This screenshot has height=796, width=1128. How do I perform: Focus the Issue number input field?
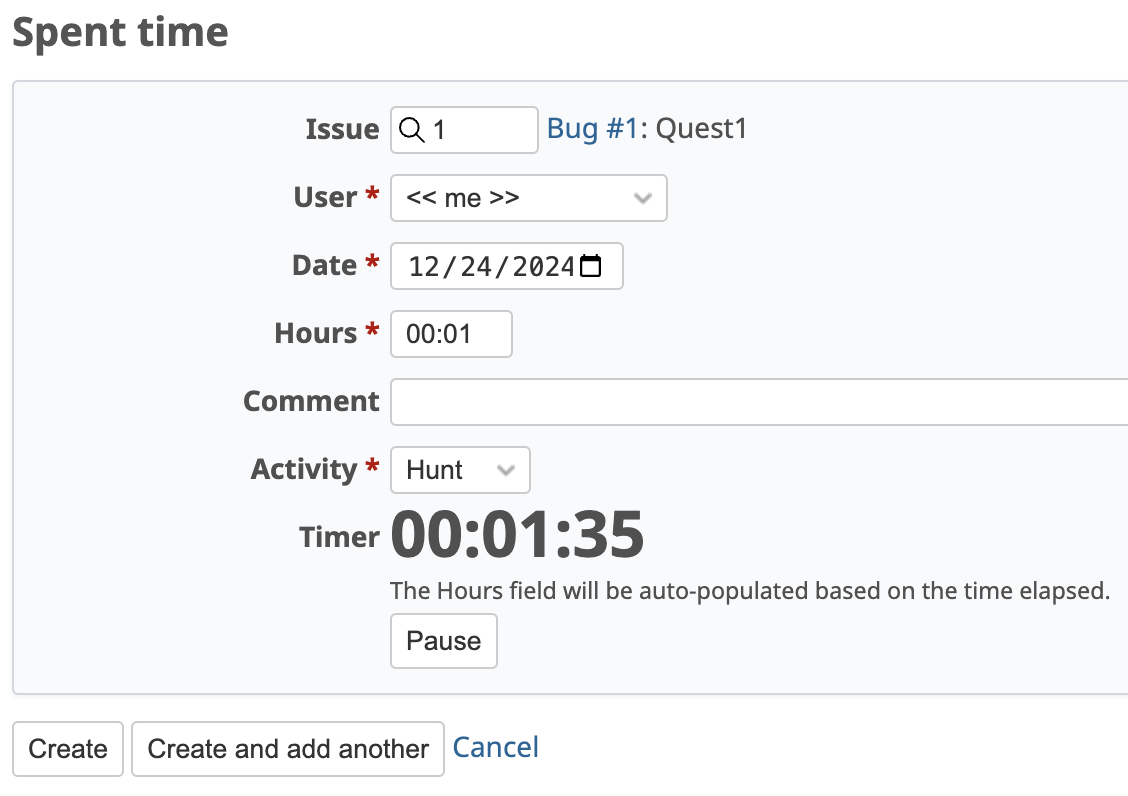pos(464,130)
